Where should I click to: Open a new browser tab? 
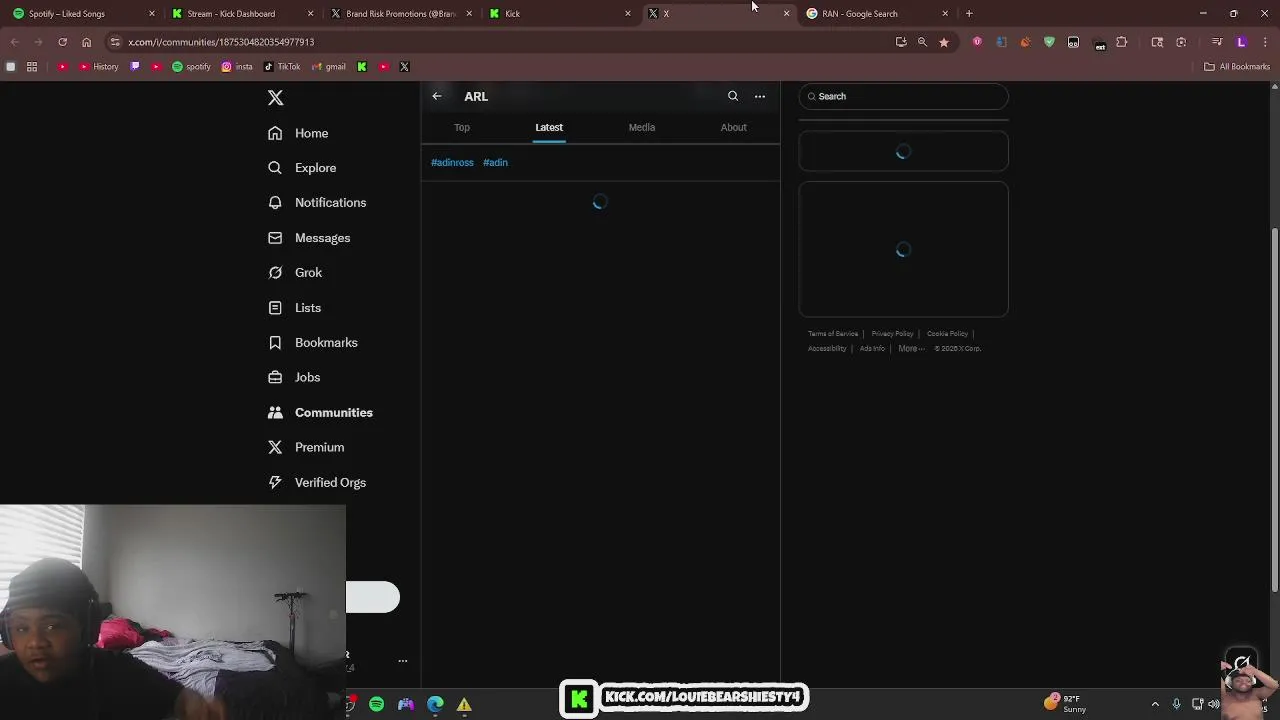coord(969,14)
